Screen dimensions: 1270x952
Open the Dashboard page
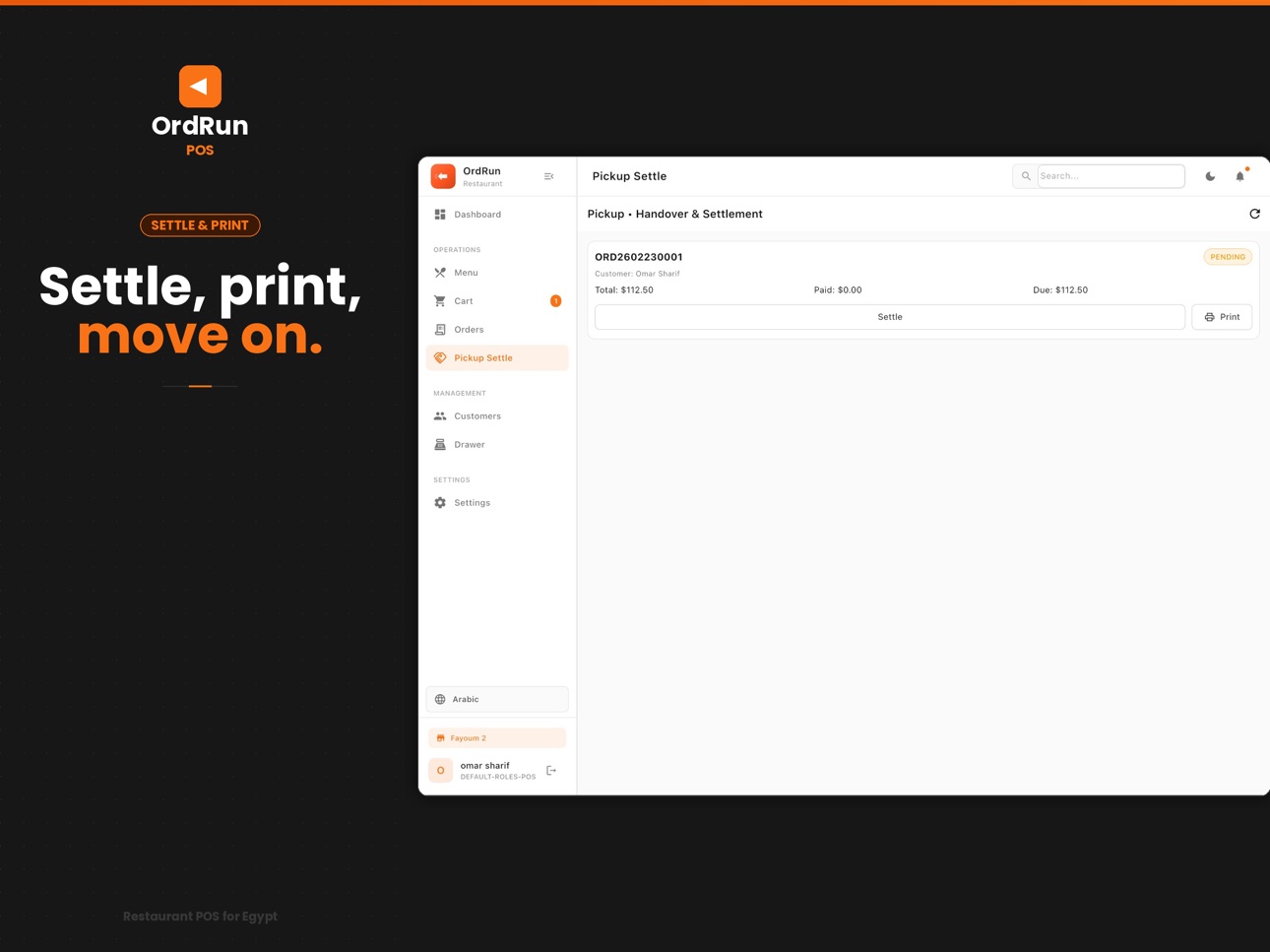(x=497, y=215)
